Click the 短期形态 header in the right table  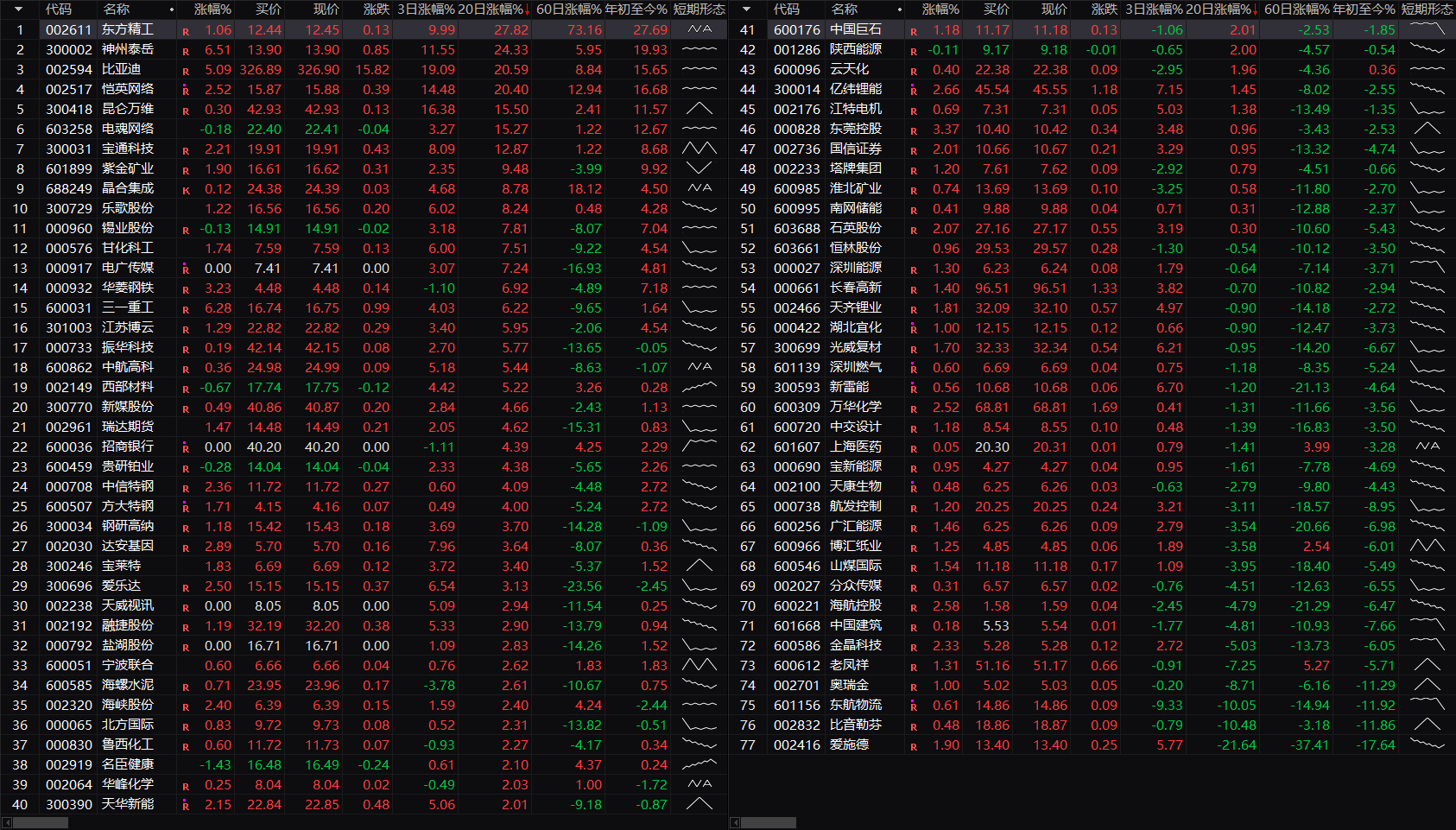tap(1427, 10)
